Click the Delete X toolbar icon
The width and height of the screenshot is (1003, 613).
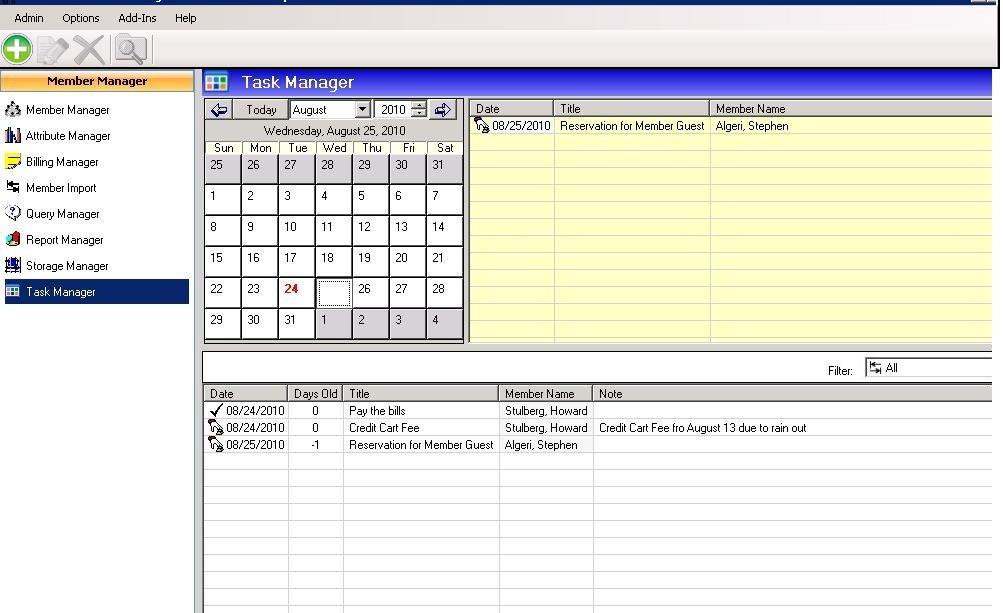(89, 50)
